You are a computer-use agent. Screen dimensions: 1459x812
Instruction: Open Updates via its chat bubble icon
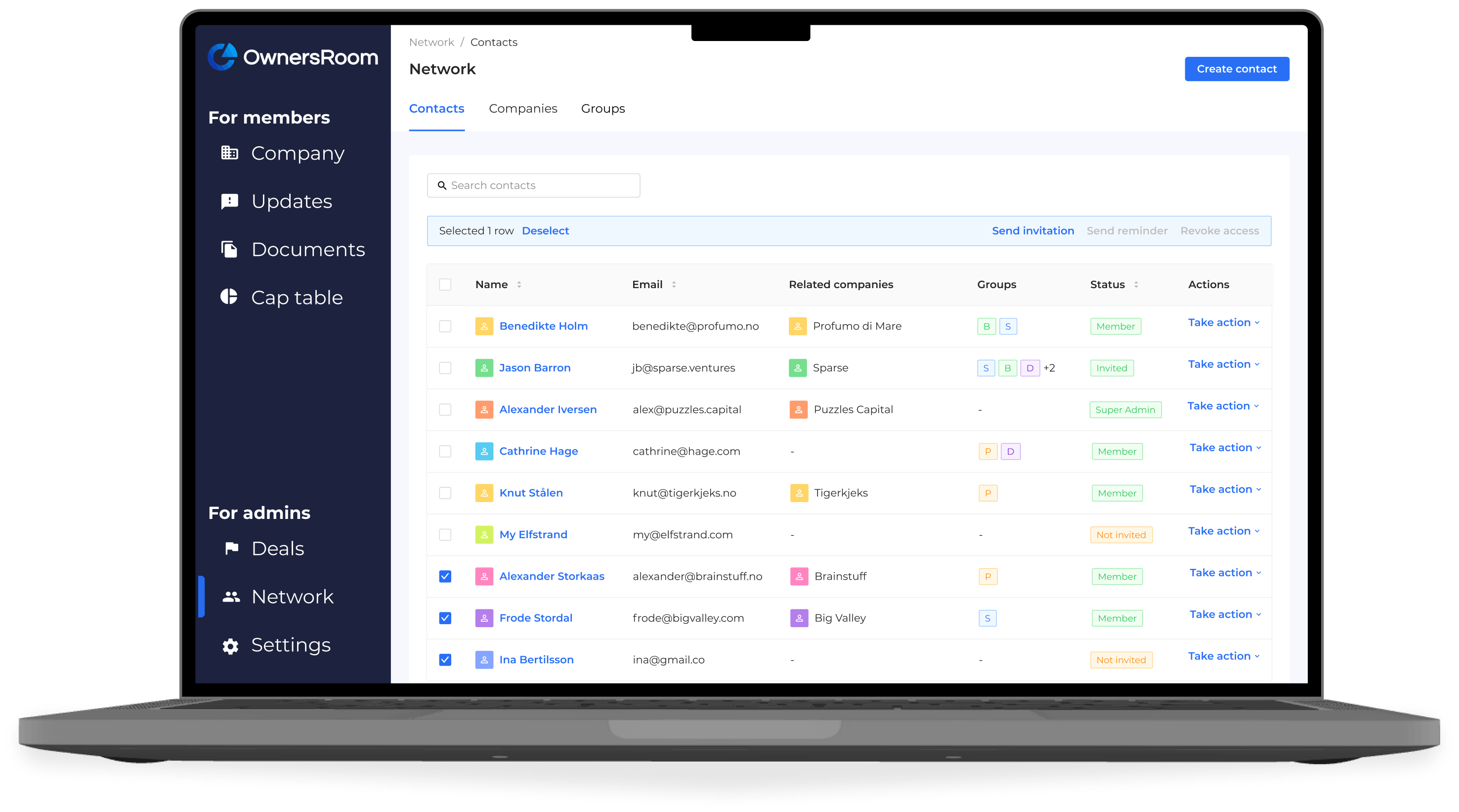click(229, 202)
